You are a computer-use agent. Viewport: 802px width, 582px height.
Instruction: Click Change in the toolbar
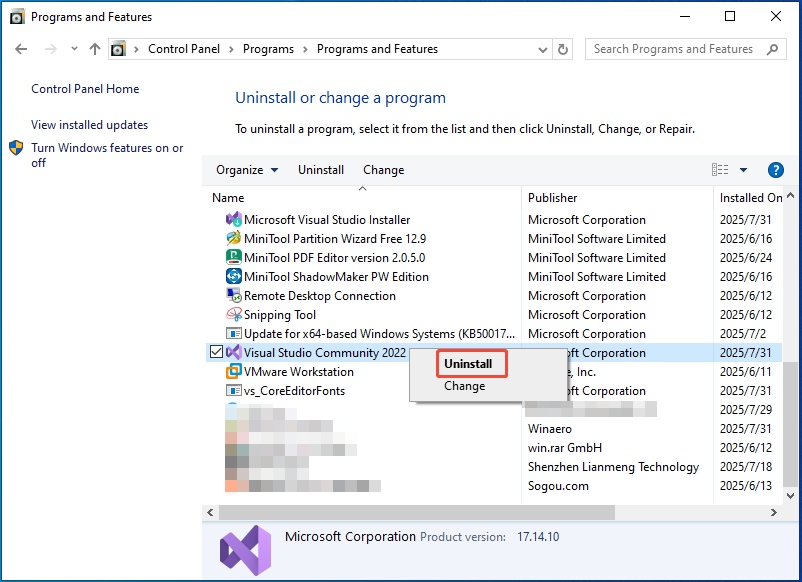[x=384, y=170]
